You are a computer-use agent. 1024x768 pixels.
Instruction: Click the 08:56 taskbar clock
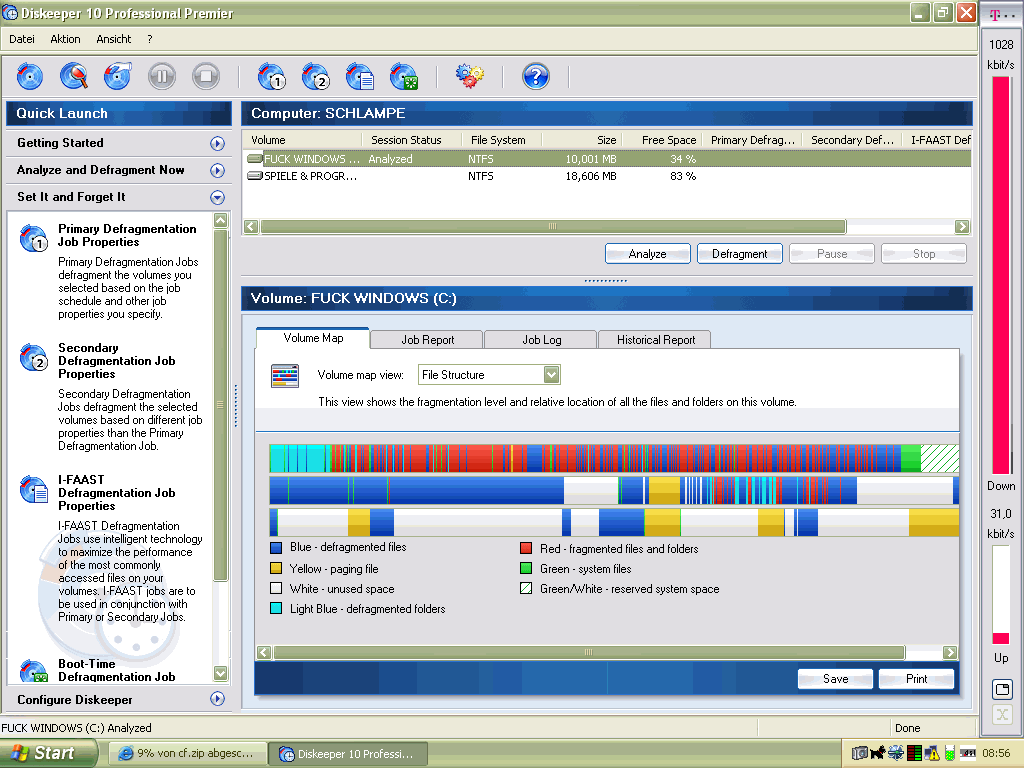click(996, 754)
